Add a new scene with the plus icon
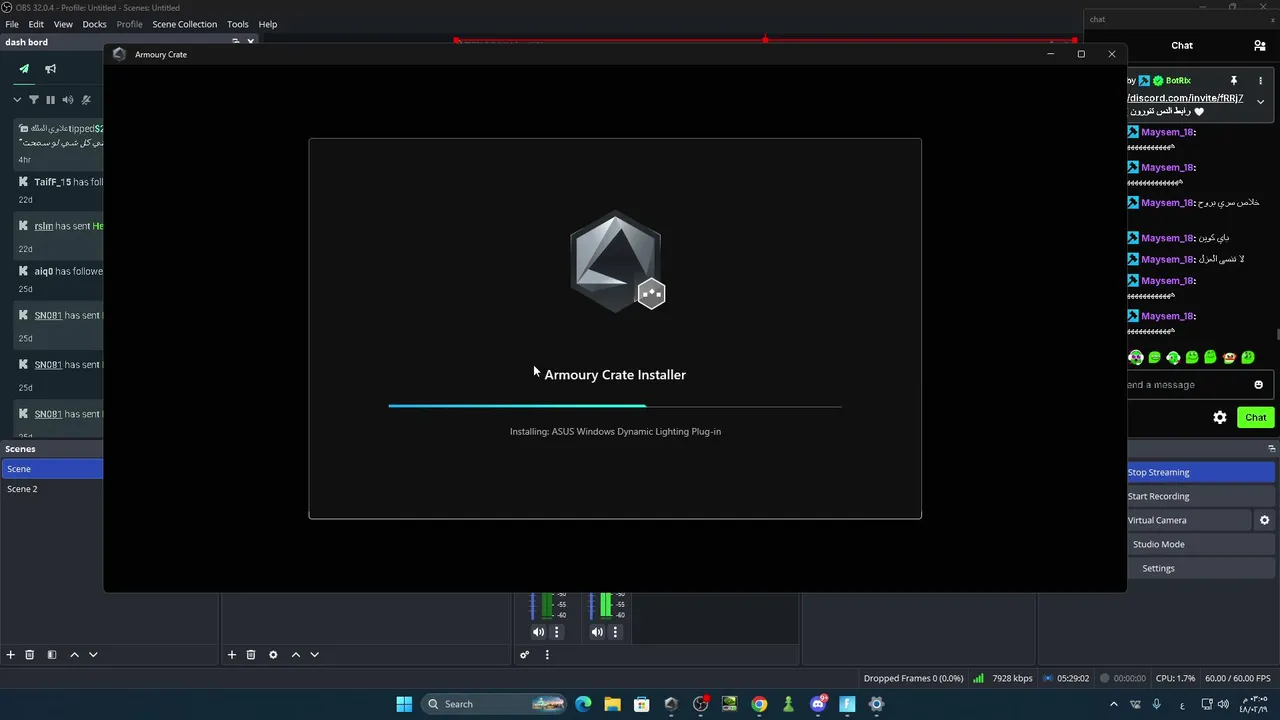Image resolution: width=1280 pixels, height=720 pixels. coord(11,655)
